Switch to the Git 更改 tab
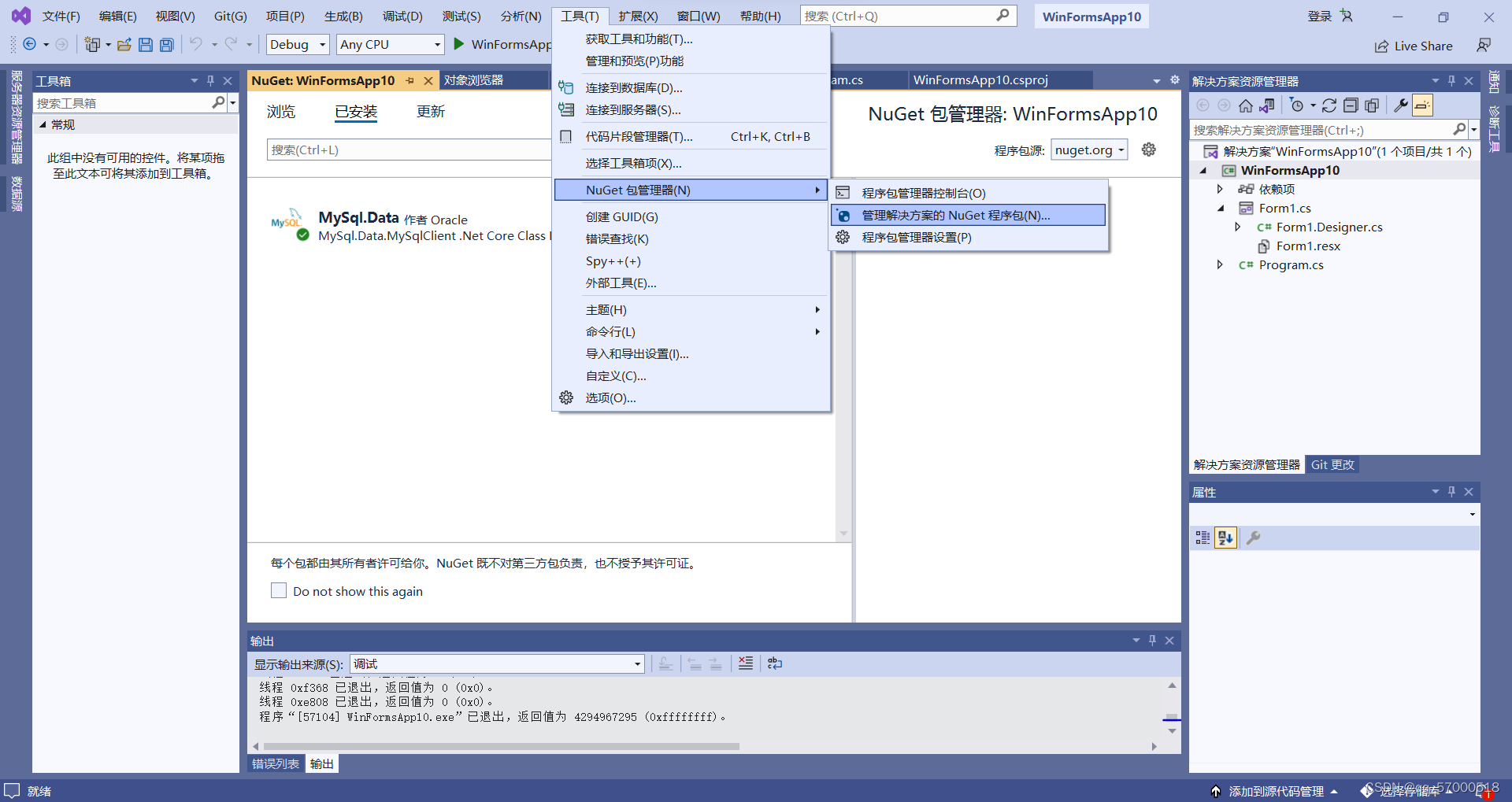The image size is (1512, 802). point(1332,464)
